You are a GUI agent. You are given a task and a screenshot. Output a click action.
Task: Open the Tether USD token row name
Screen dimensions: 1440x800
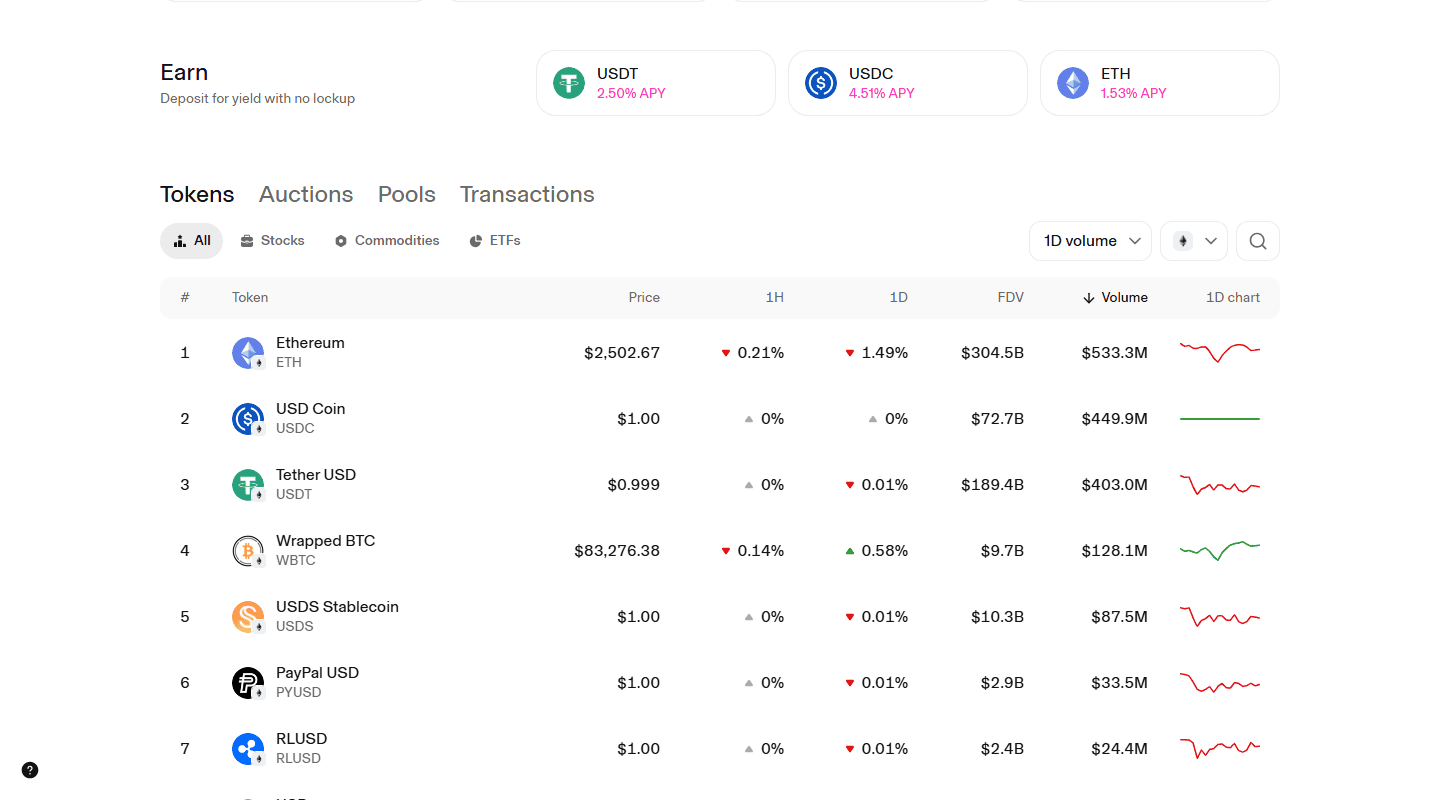coord(316,475)
